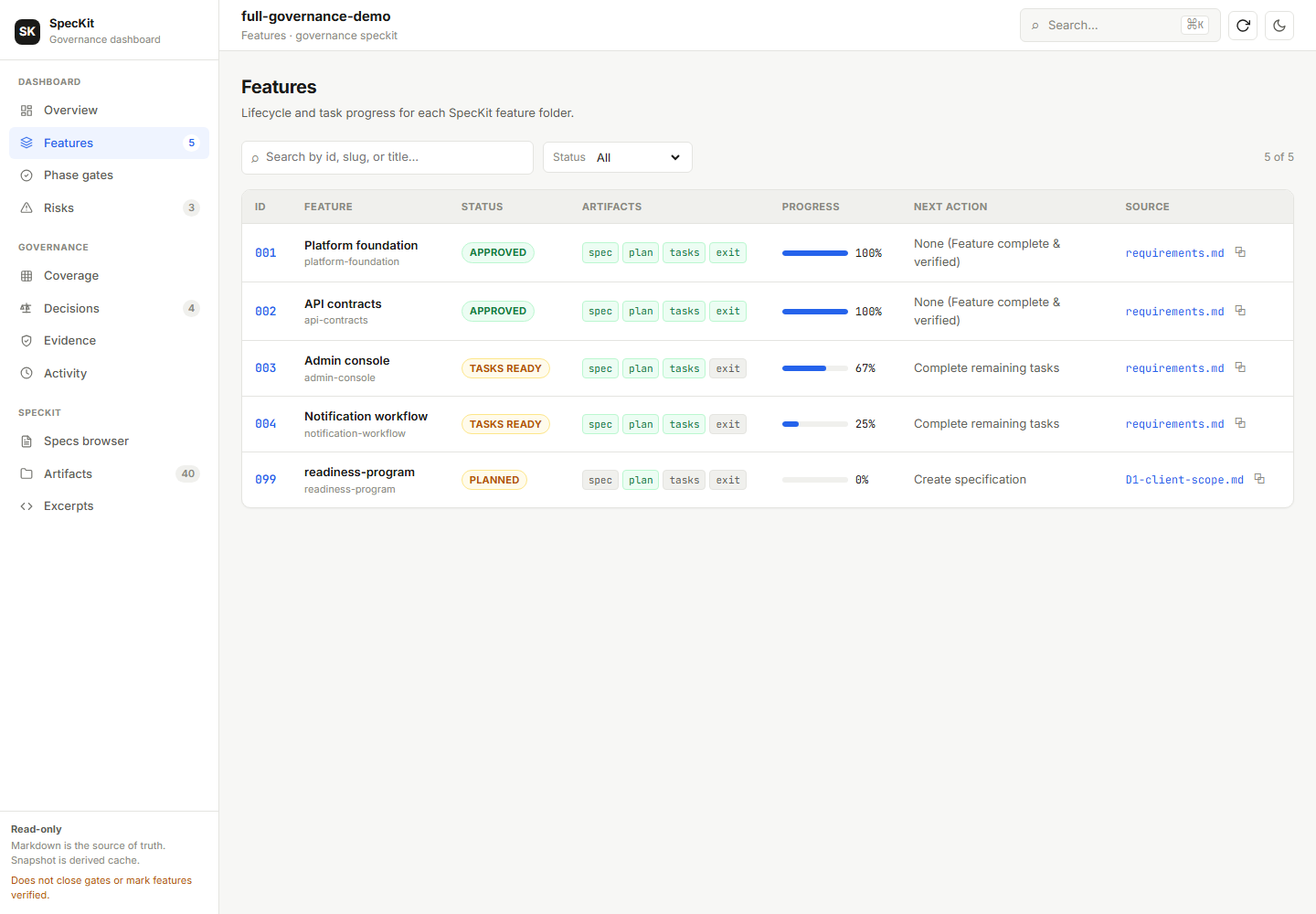Click the Activity clock icon

coord(27,373)
